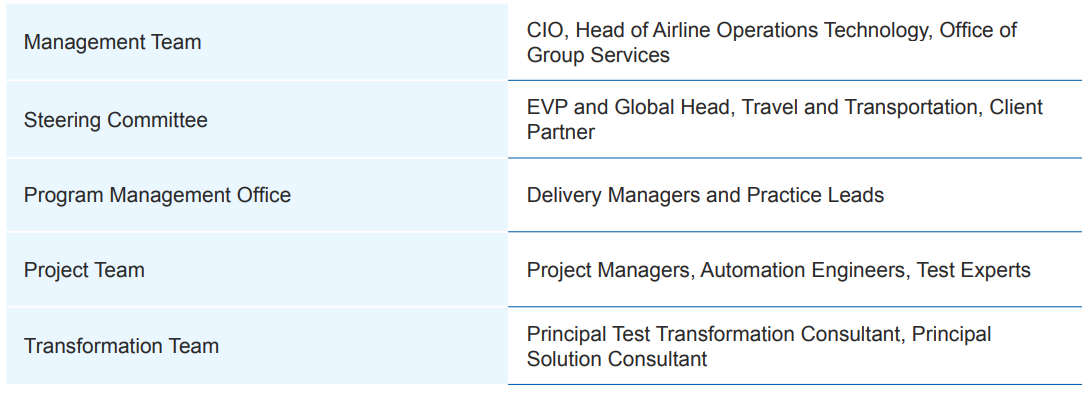Select the 'Test Experts' text
Screen dimensions: 1089x395
[974, 270]
